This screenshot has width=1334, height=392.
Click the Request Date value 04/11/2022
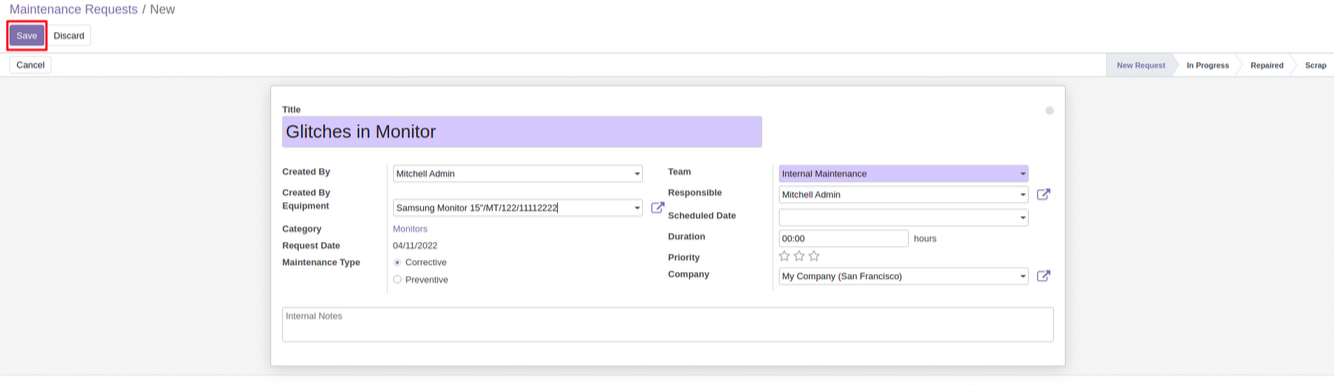click(415, 246)
